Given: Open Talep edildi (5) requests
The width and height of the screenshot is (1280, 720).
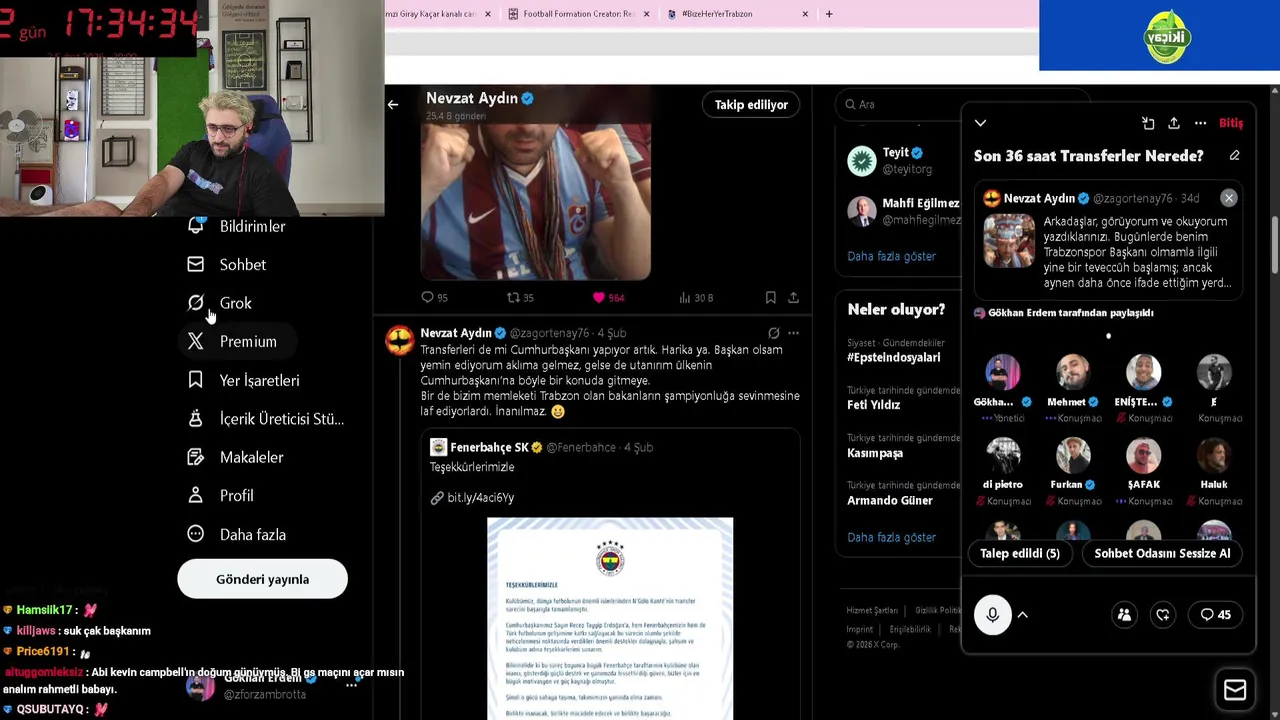Looking at the screenshot, I should click(x=1020, y=553).
